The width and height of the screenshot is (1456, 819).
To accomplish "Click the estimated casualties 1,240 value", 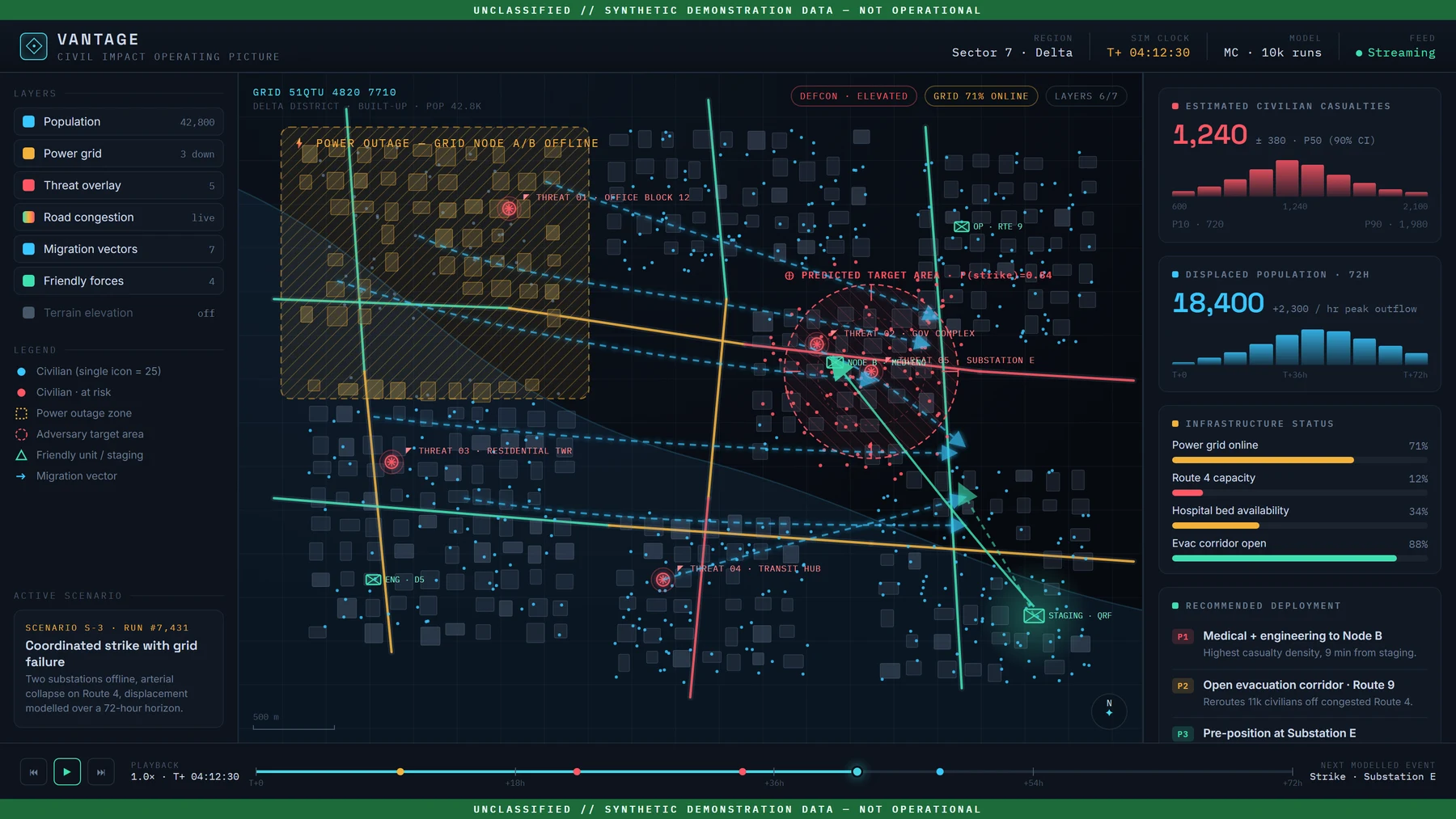I will 1209,134.
